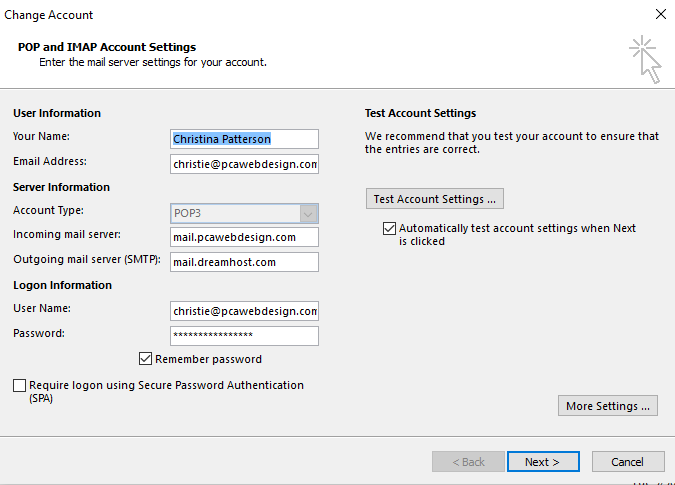Open the Account Type POP3 dropdown

pos(244,213)
